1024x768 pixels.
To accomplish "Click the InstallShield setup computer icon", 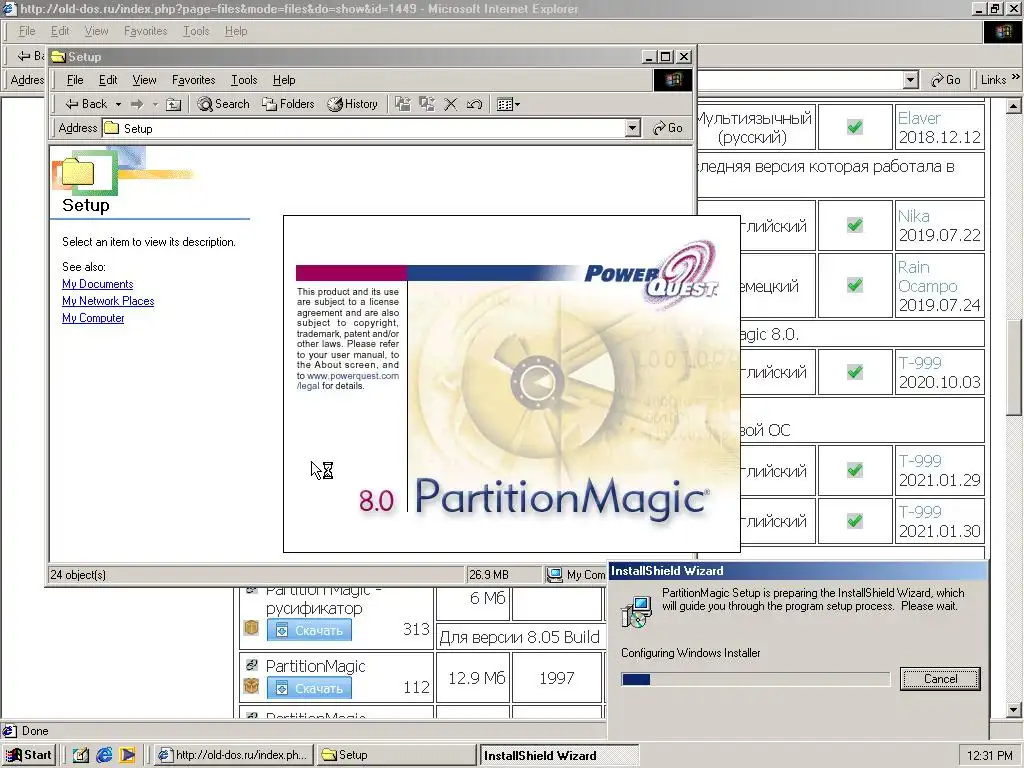I will tap(636, 612).
